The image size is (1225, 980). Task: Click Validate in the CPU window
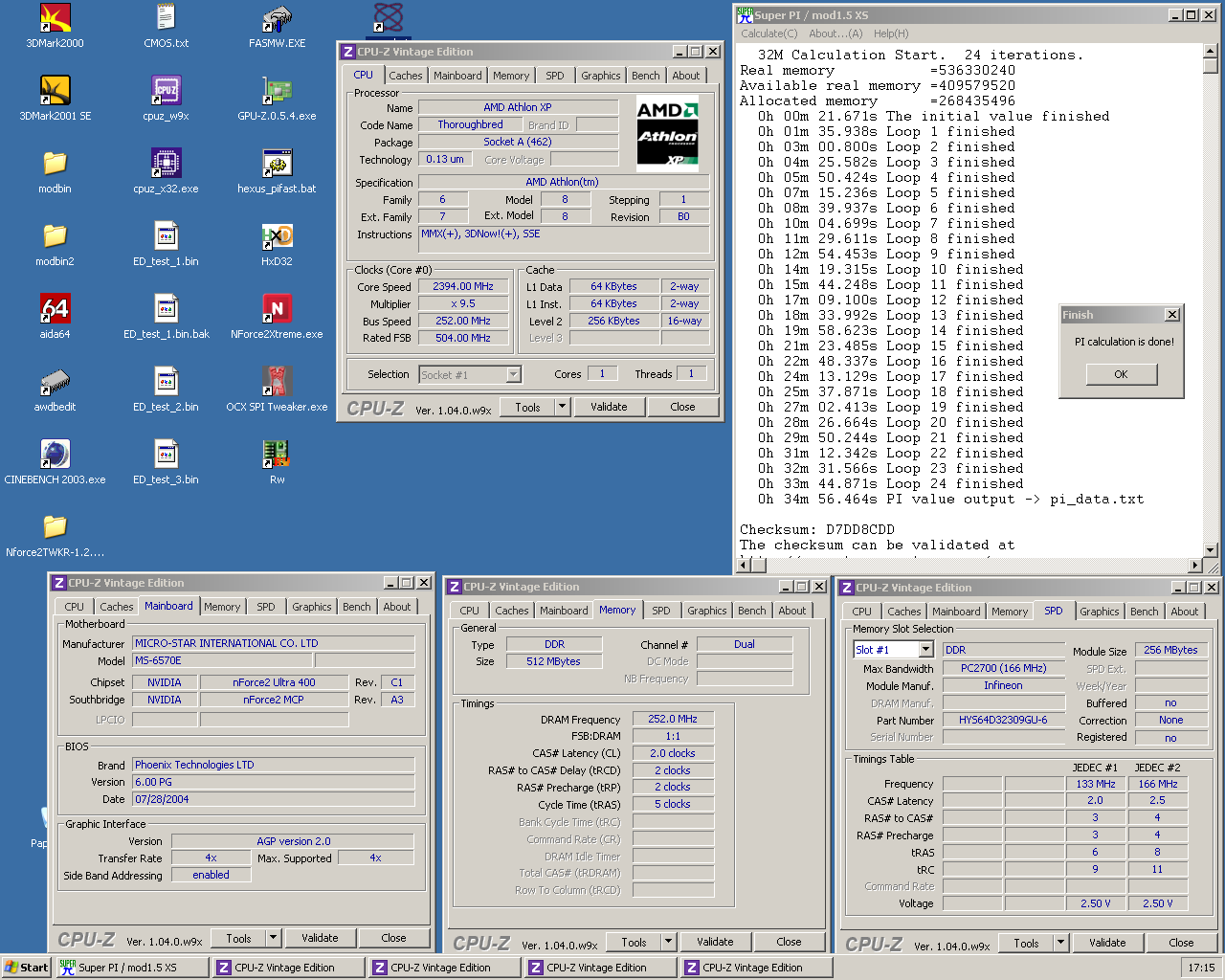[x=609, y=407]
